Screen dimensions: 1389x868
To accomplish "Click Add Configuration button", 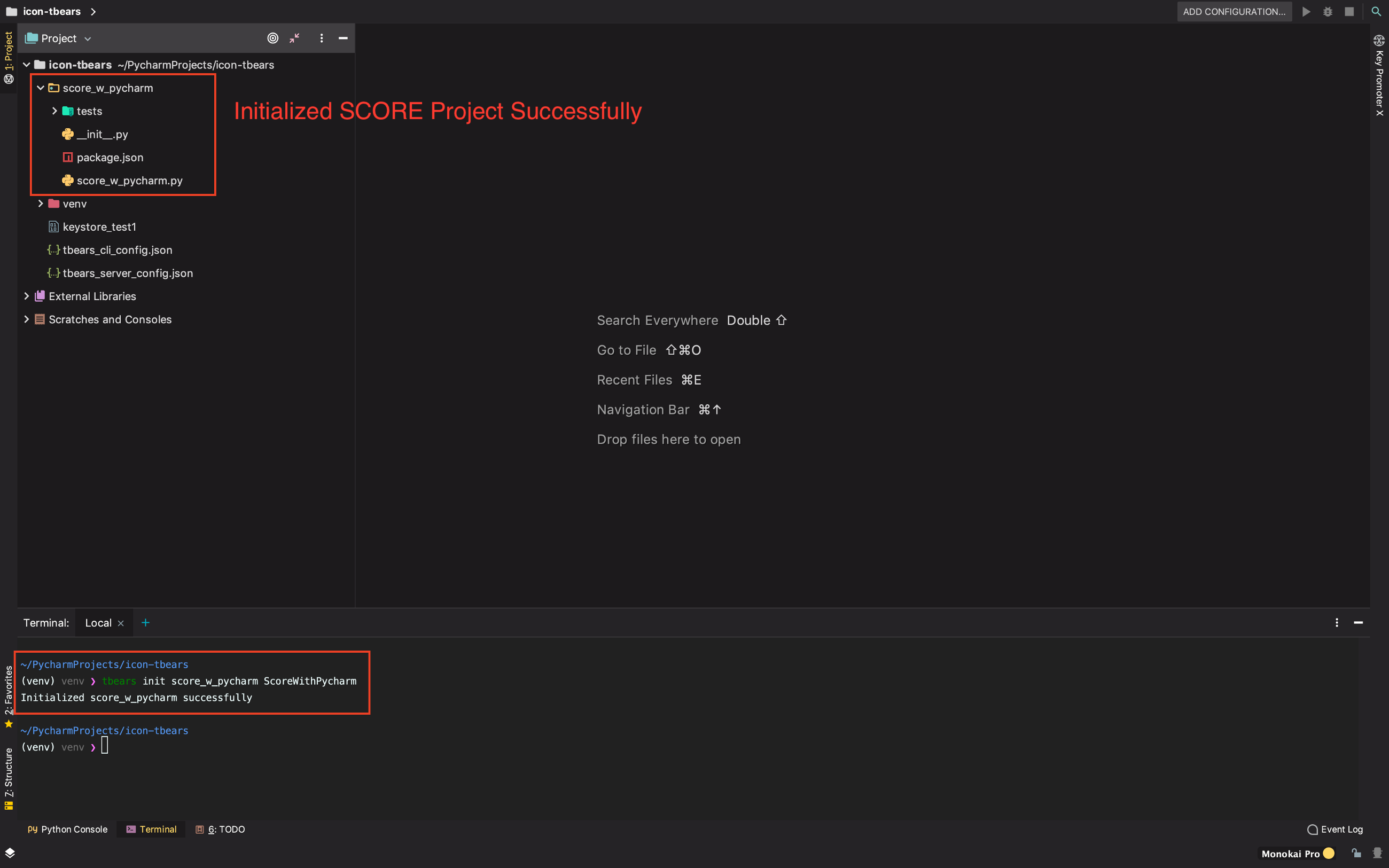I will pyautogui.click(x=1234, y=11).
